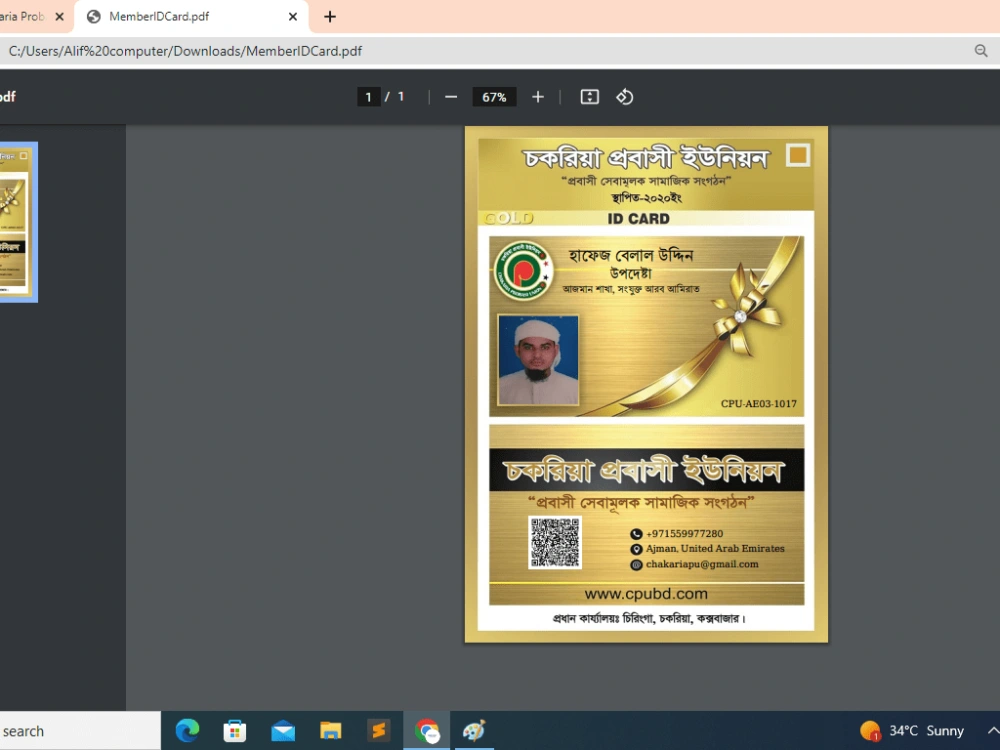Zoom out with the minus button
This screenshot has height=750, width=1000.
pos(451,97)
